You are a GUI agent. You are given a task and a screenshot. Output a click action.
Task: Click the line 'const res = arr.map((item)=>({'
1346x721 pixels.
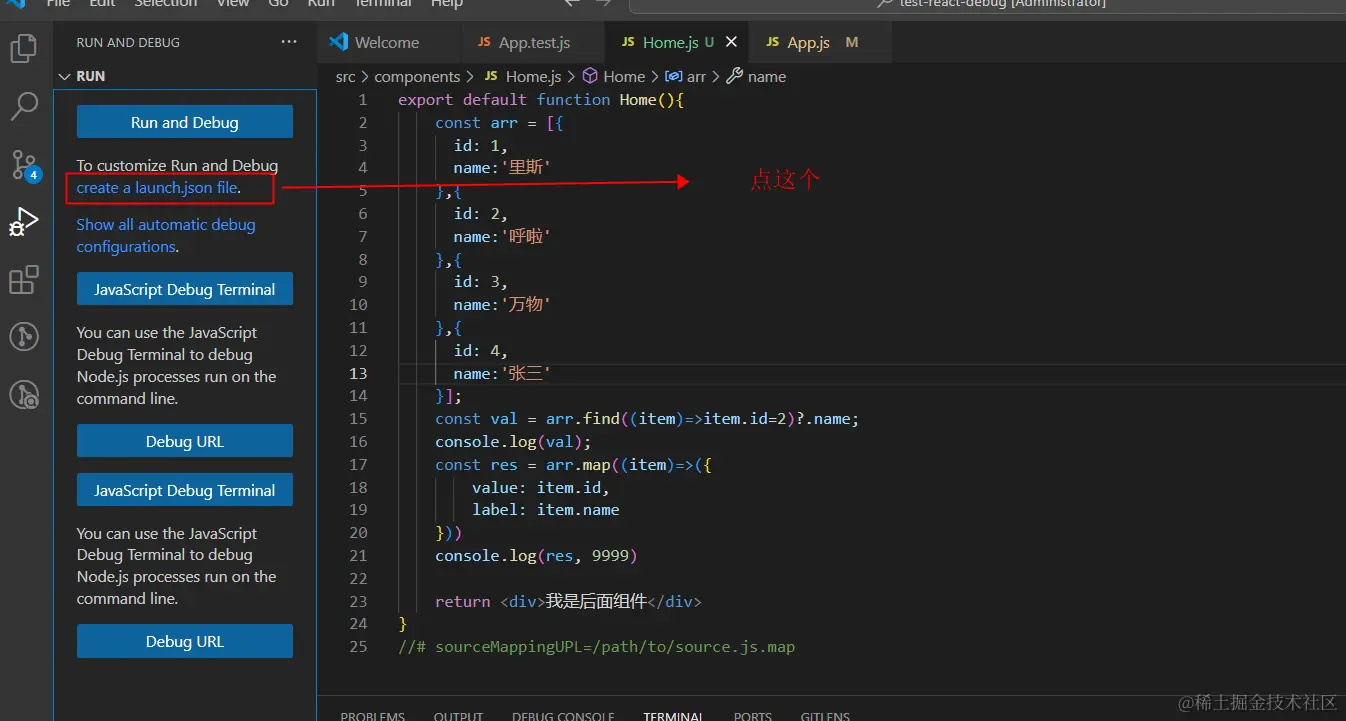pyautogui.click(x=573, y=465)
